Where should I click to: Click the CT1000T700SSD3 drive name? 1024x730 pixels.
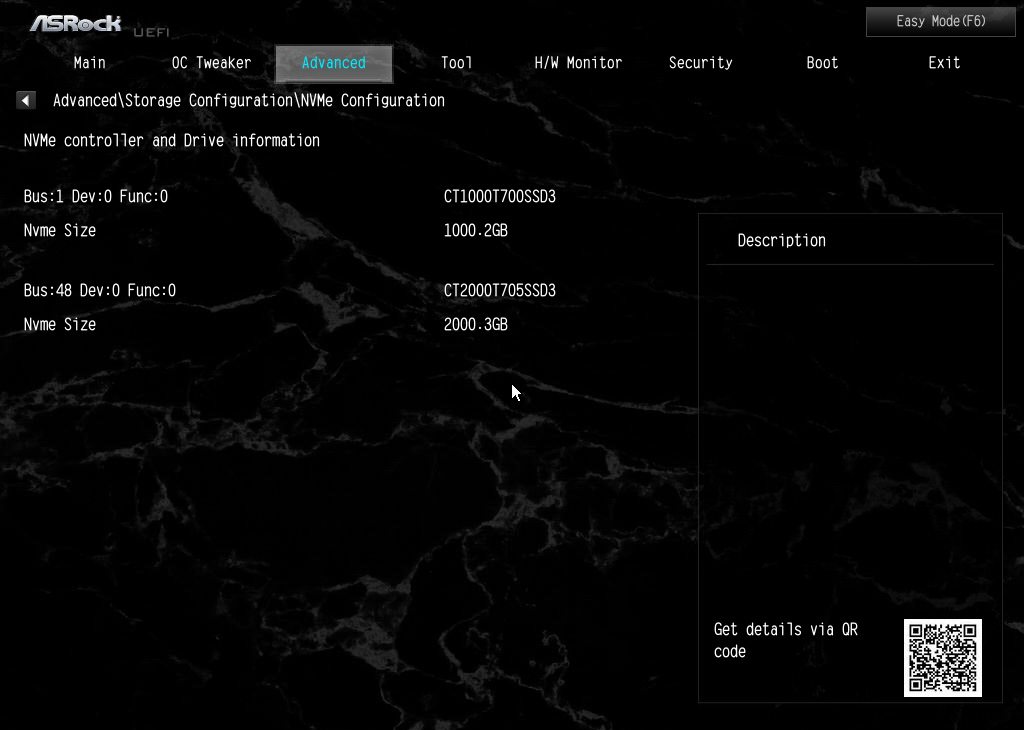(500, 197)
